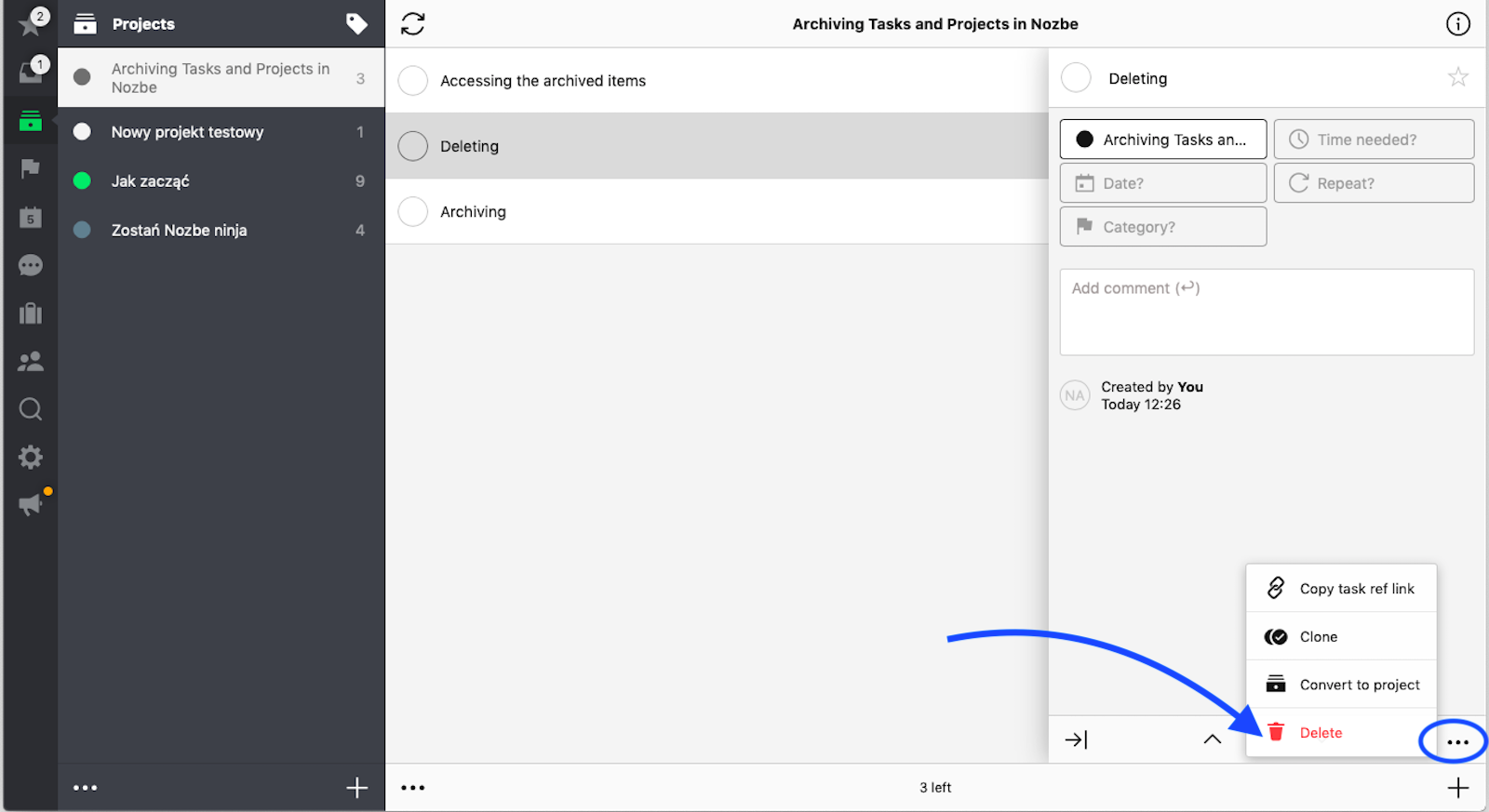Click into the Add comment field
Viewport: 1489px width, 812px height.
pyautogui.click(x=1267, y=312)
